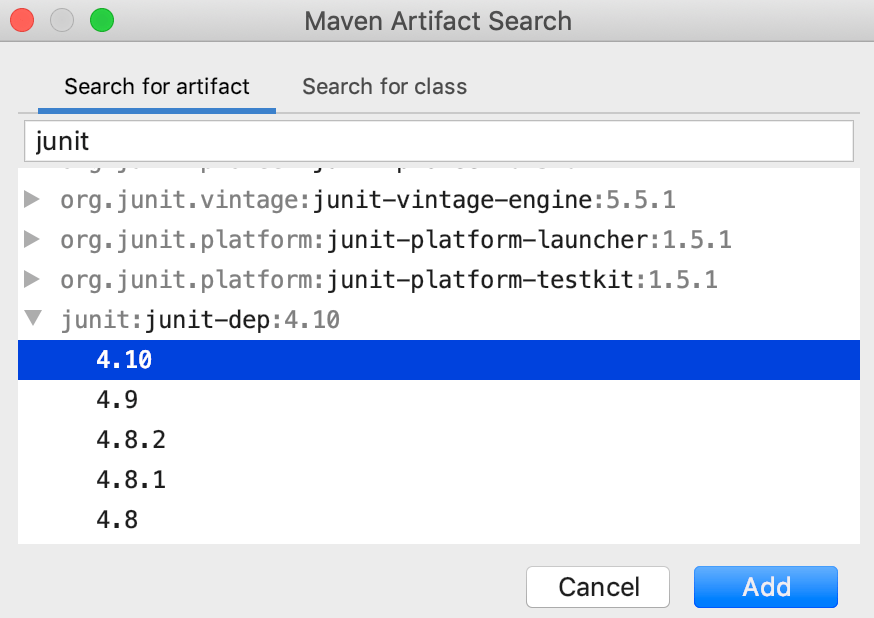
Task: Select the highlighted version 4.10 entry
Action: click(x=439, y=360)
